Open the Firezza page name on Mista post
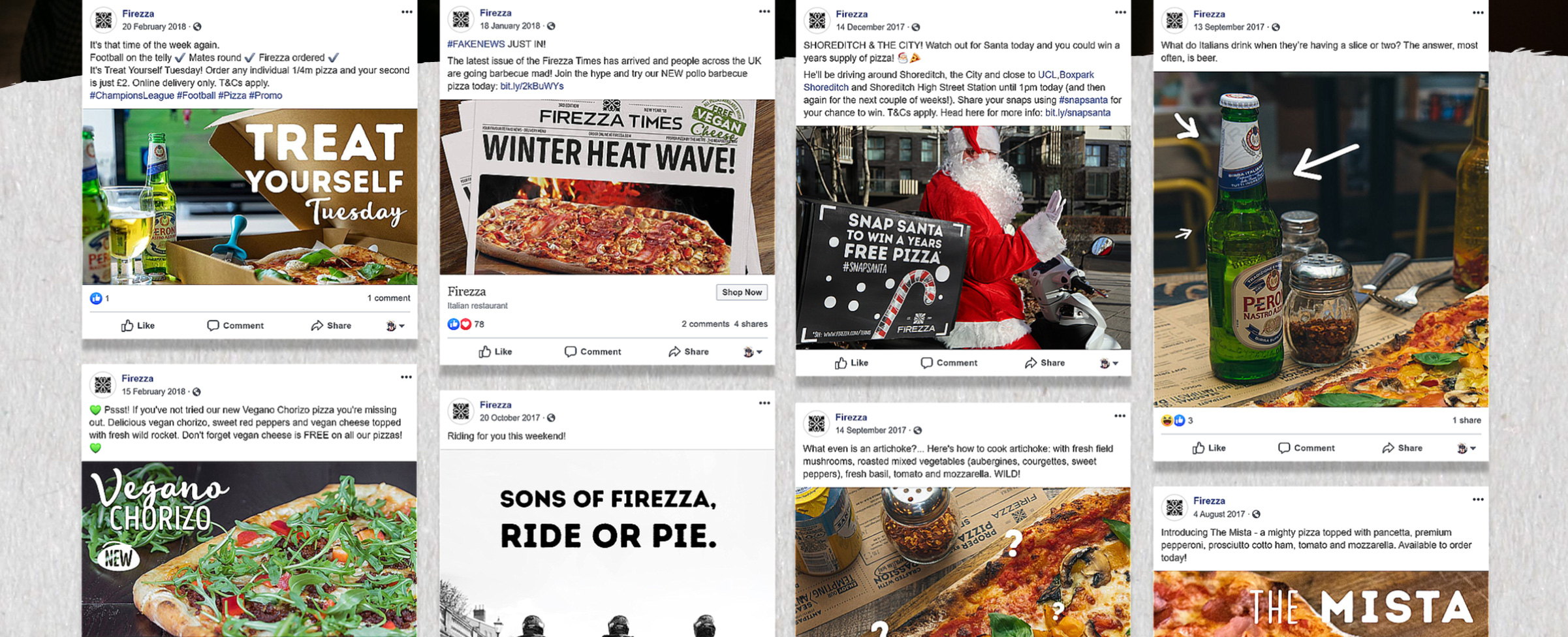Screen dimensions: 1568x637 [x=1209, y=501]
